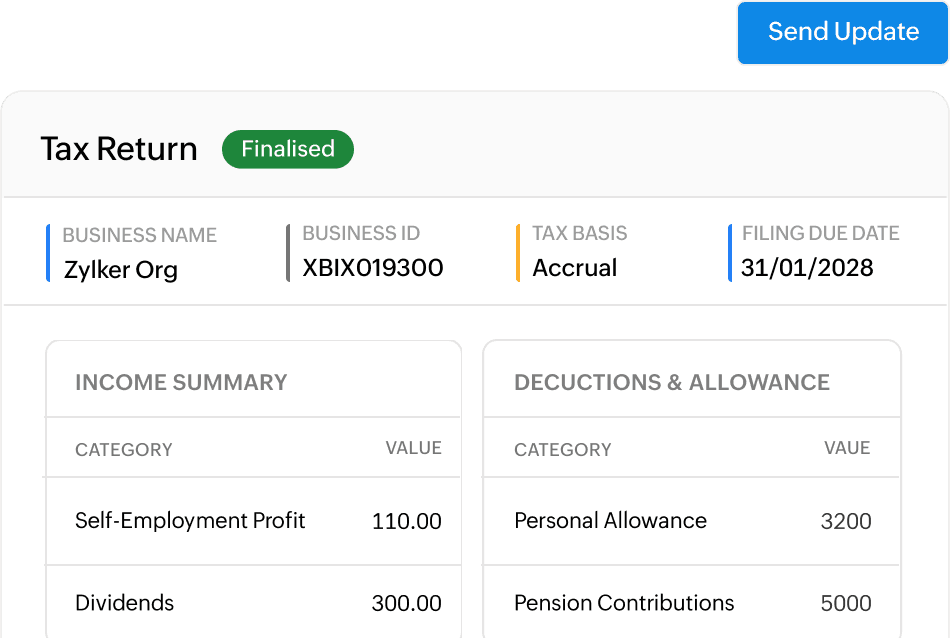Screen dimensions: 950x638
Task: Click the Self-Employment Profit value 110.00
Action: pos(406,521)
